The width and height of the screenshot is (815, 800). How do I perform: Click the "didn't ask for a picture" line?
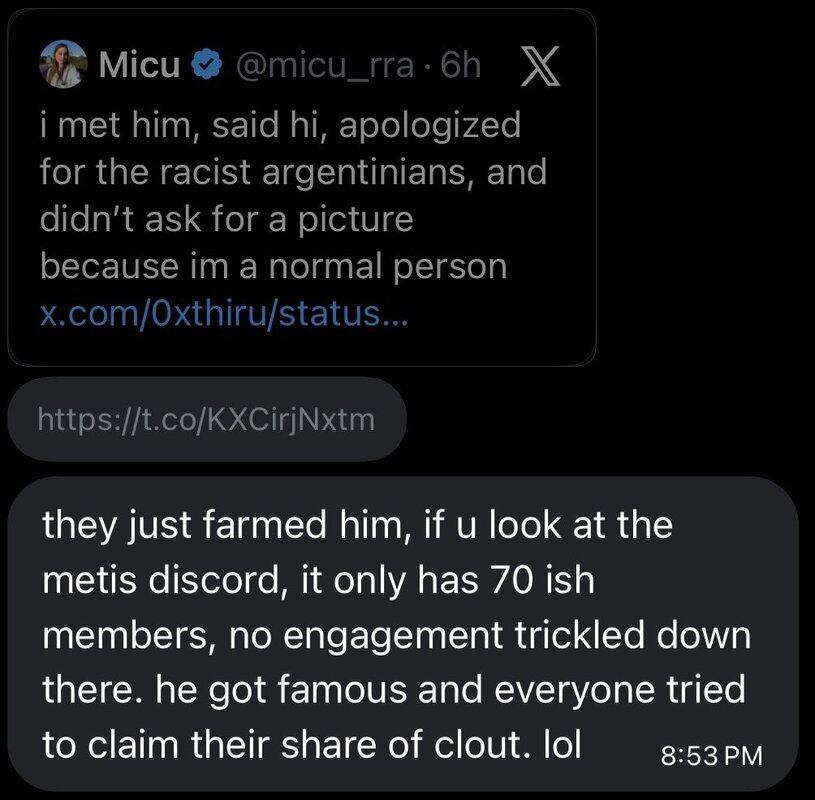tap(226, 219)
